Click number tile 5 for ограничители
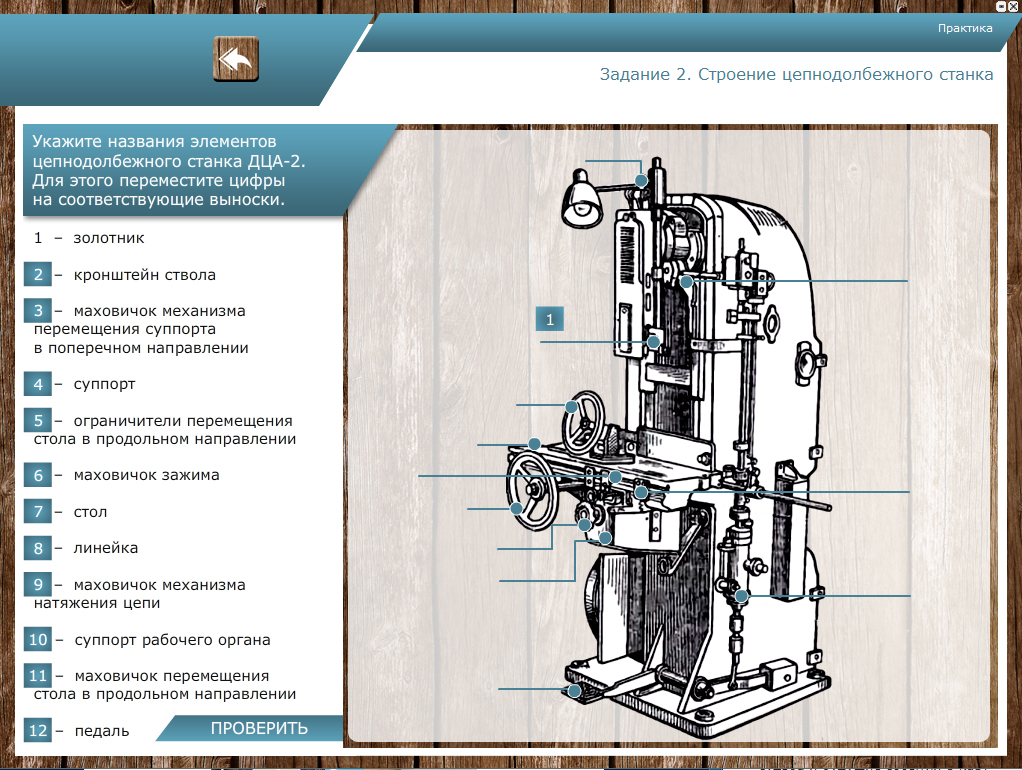The height and width of the screenshot is (770, 1022). click(38, 421)
